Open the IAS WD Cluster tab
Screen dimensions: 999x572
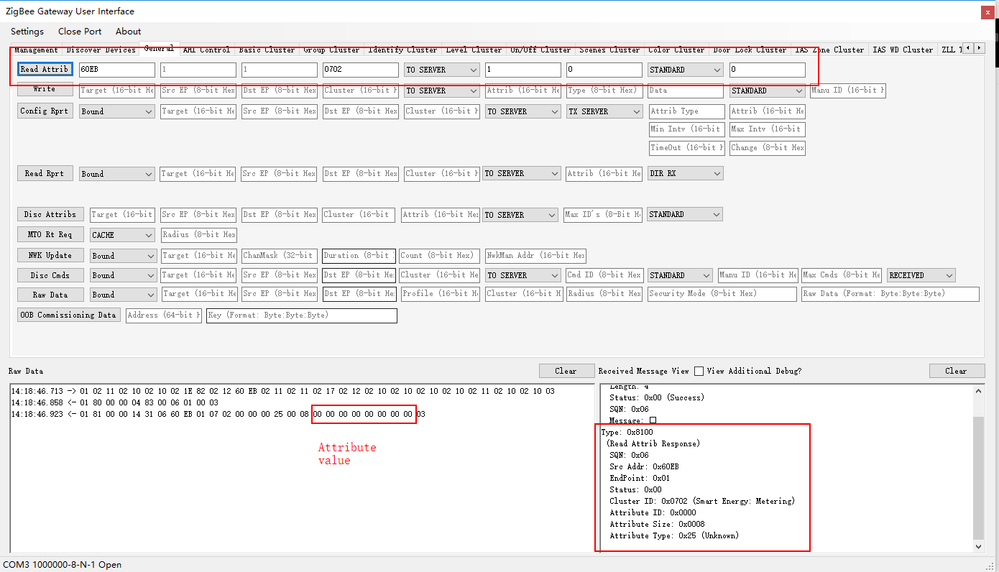(x=902, y=50)
